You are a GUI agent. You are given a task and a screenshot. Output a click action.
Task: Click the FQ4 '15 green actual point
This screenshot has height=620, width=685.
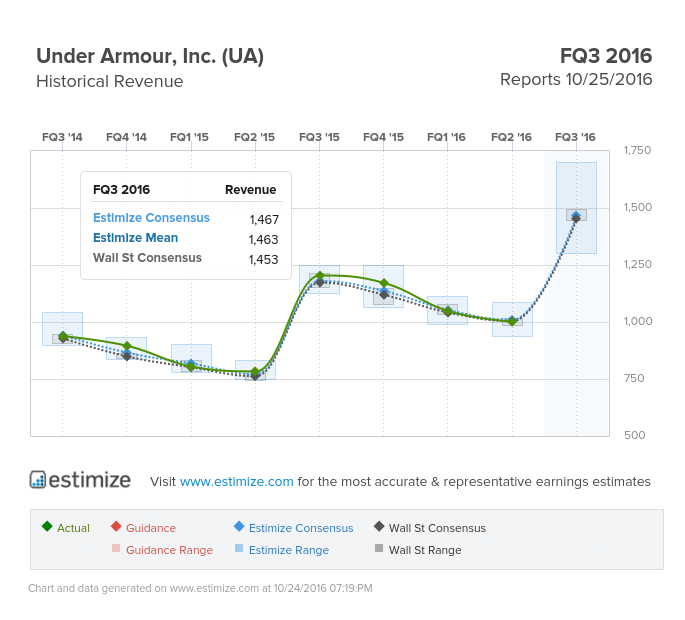pyautogui.click(x=384, y=283)
